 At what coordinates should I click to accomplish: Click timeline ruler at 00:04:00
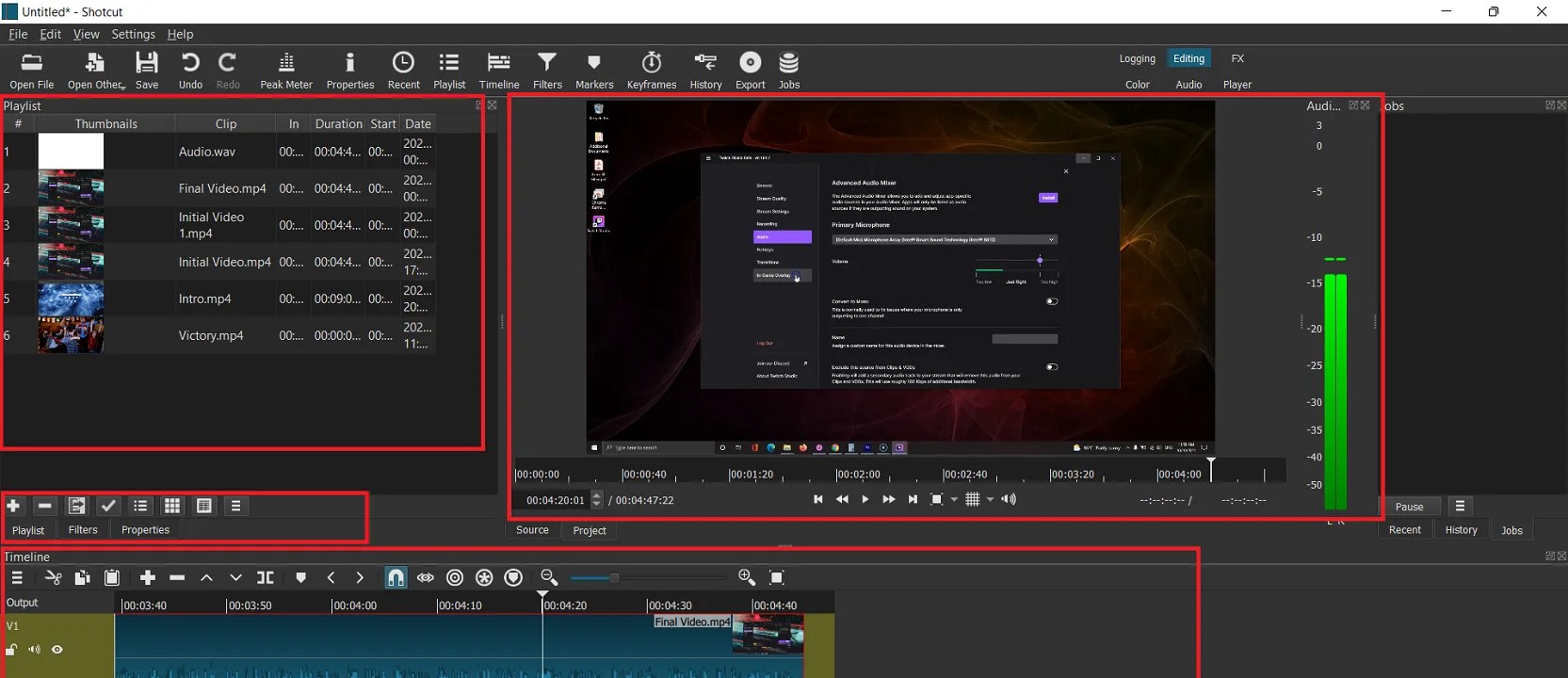354,605
